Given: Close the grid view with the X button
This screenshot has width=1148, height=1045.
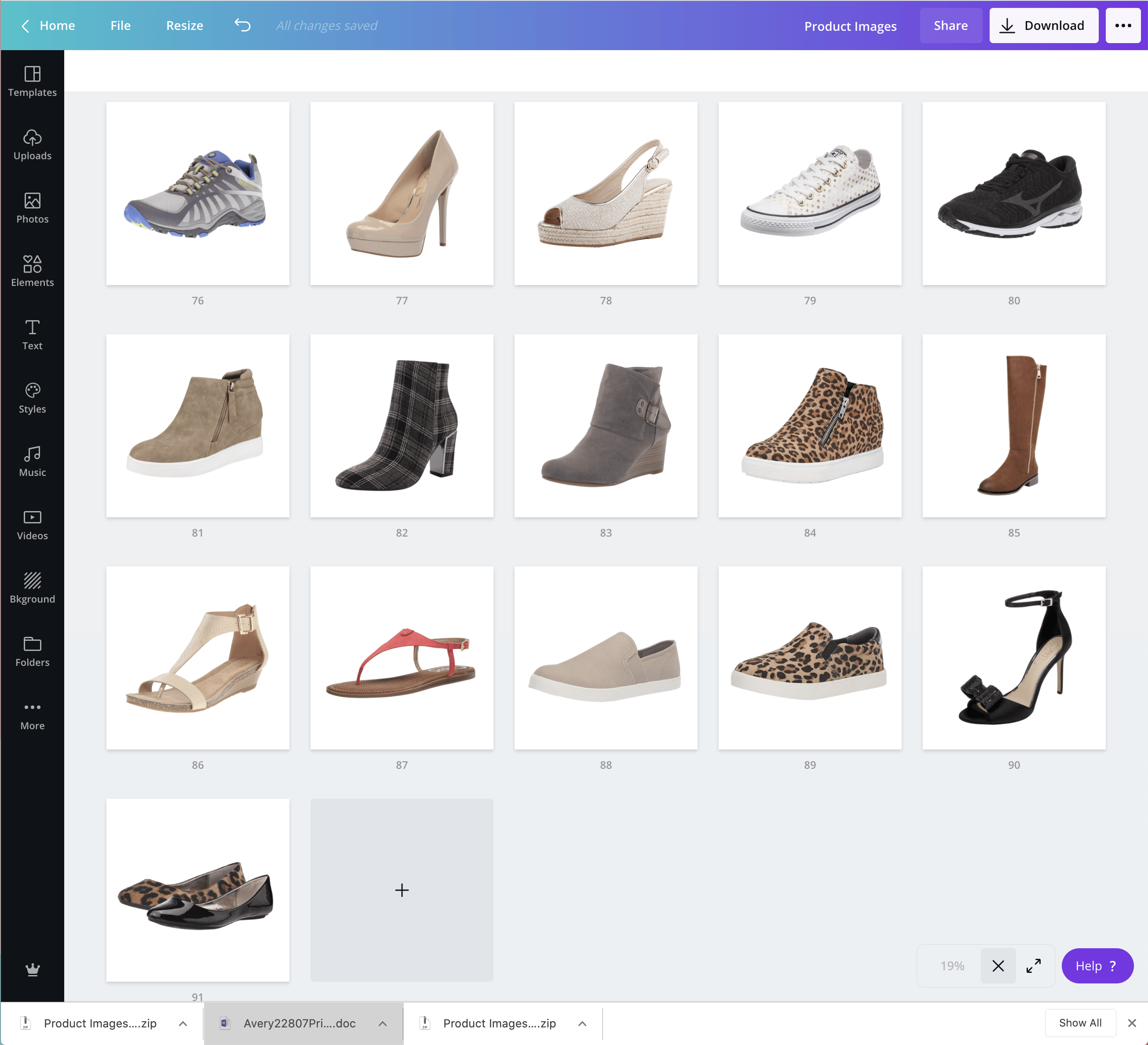Looking at the screenshot, I should point(998,966).
